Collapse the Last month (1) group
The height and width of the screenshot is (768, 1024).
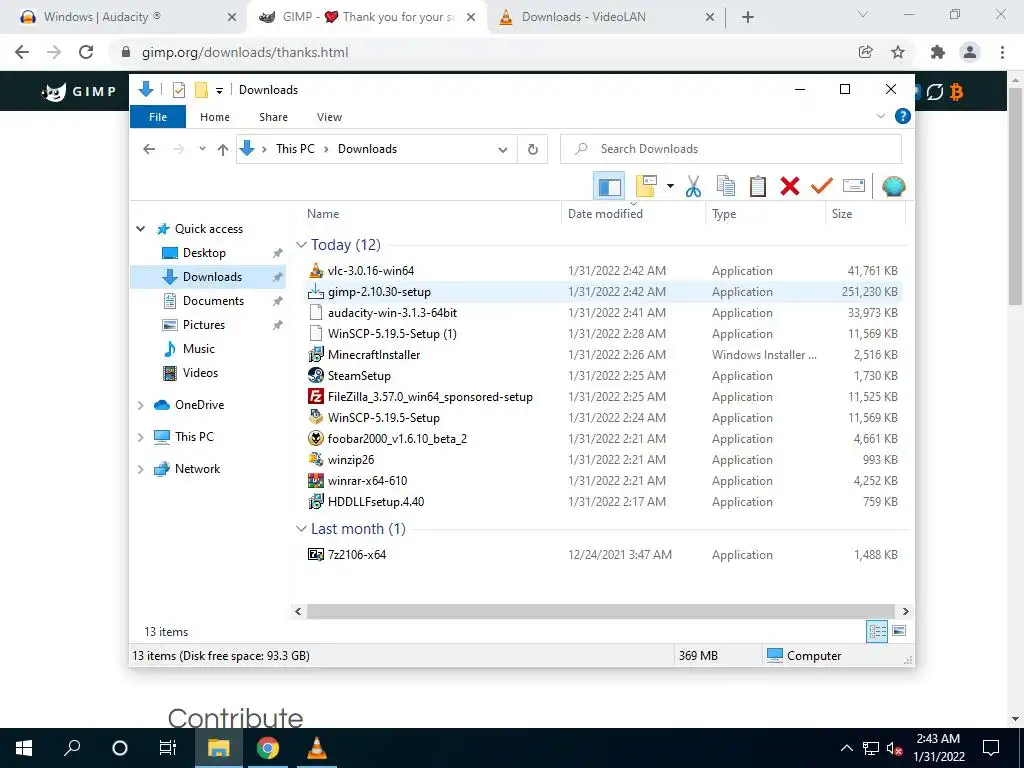[x=301, y=529]
